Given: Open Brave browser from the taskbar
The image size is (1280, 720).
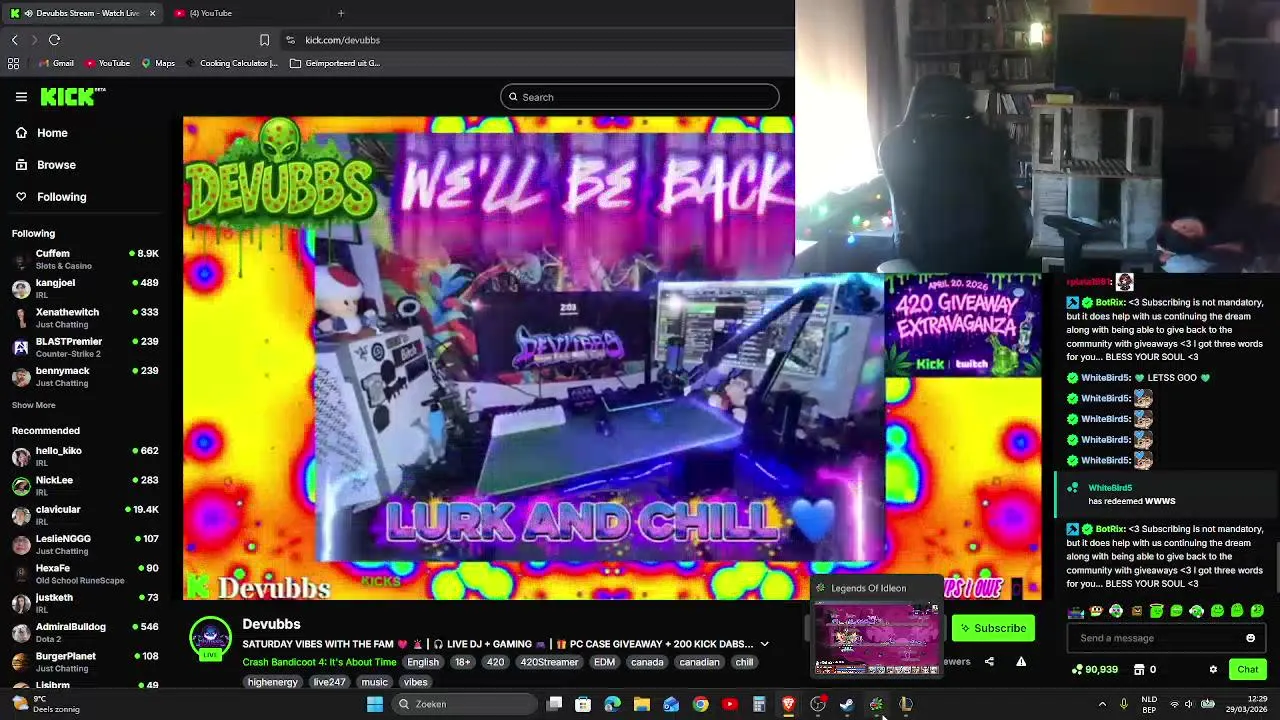Looking at the screenshot, I should [788, 704].
